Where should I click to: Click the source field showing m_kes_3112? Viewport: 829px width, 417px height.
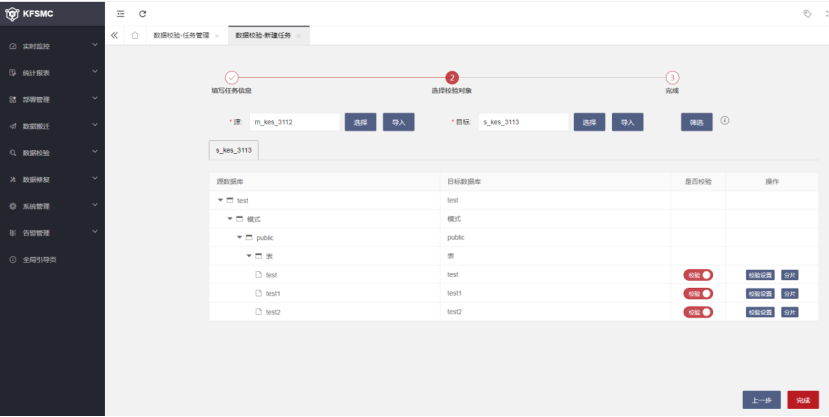pyautogui.click(x=294, y=122)
